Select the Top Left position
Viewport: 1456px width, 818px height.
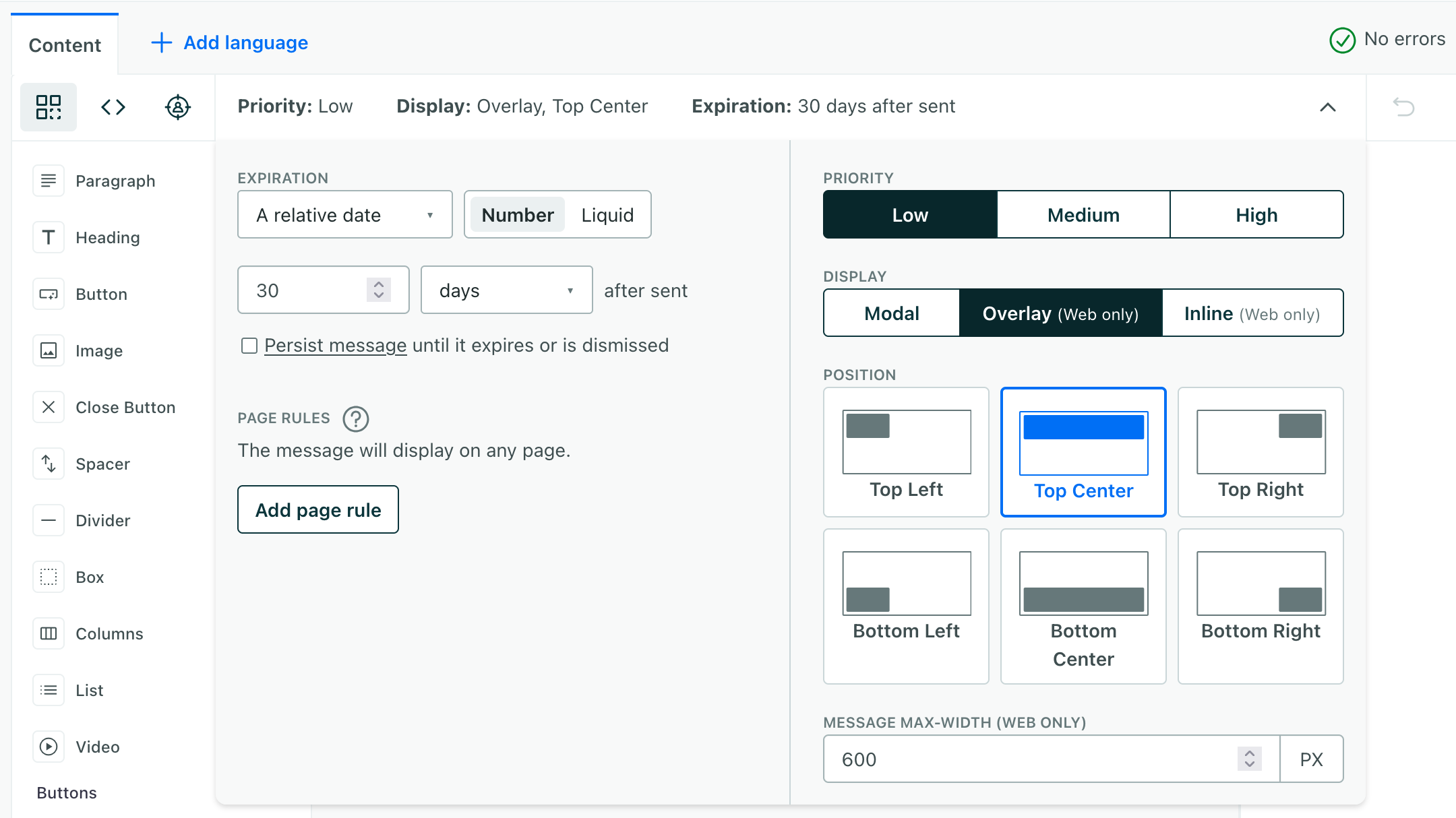pyautogui.click(x=906, y=452)
